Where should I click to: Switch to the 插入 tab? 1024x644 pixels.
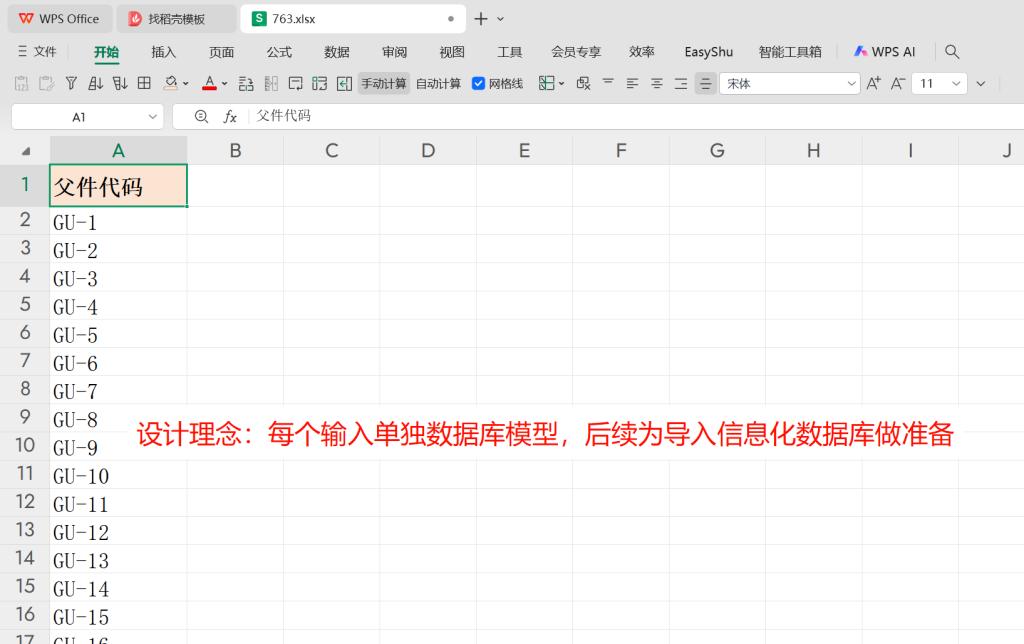[163, 52]
